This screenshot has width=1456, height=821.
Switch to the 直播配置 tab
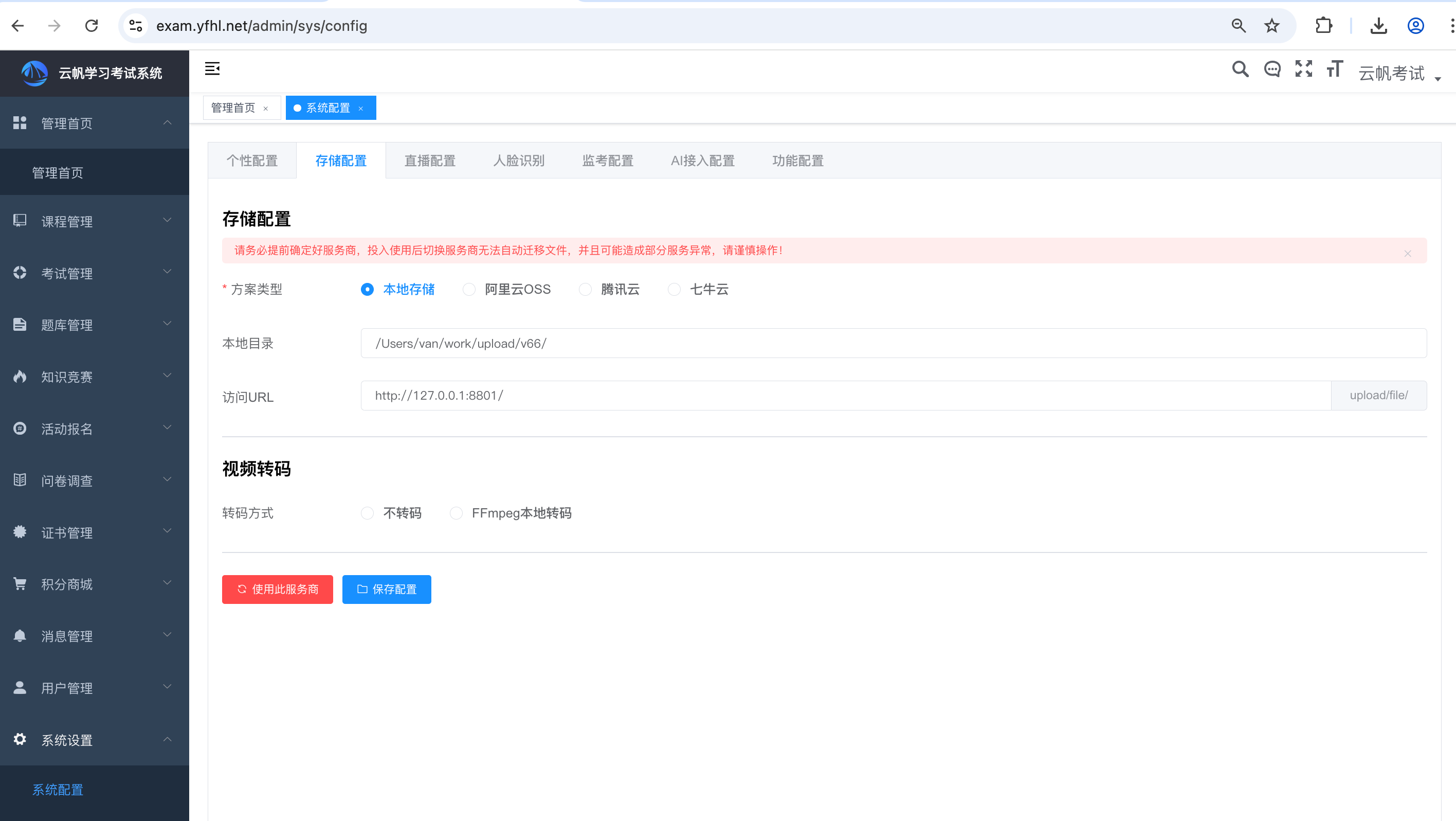tap(430, 160)
